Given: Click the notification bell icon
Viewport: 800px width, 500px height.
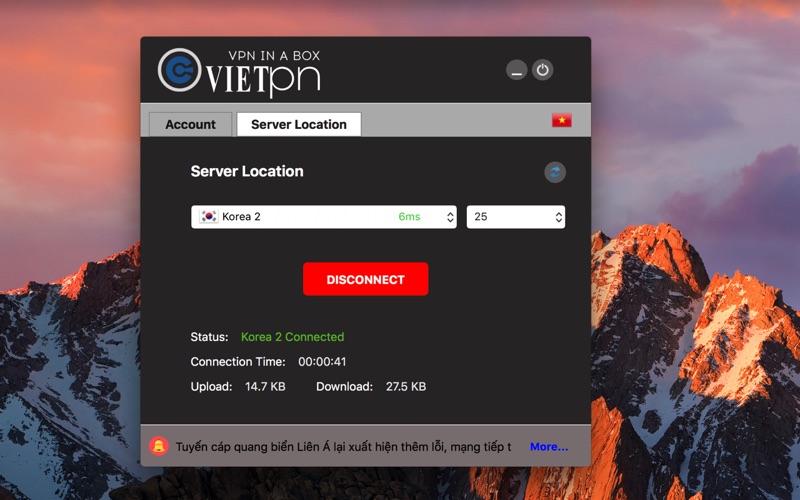Looking at the screenshot, I should (x=159, y=446).
